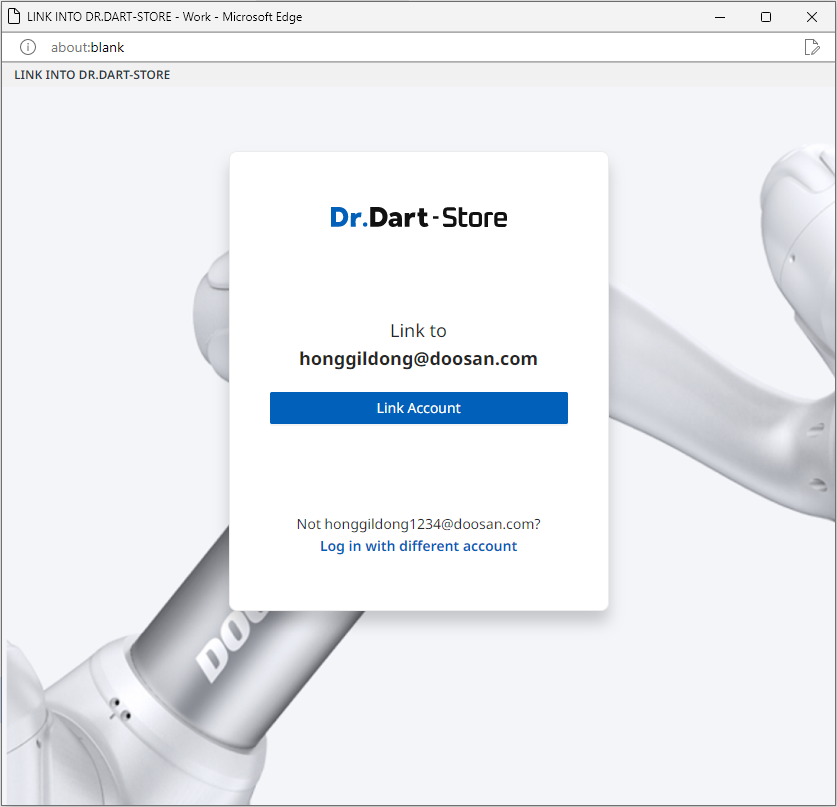Close the Edge window

[812, 17]
